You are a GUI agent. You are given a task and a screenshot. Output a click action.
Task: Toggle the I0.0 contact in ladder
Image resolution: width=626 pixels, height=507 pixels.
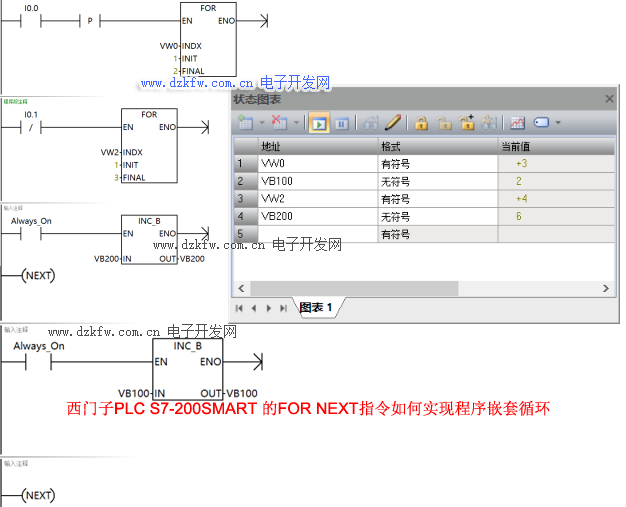coord(45,20)
